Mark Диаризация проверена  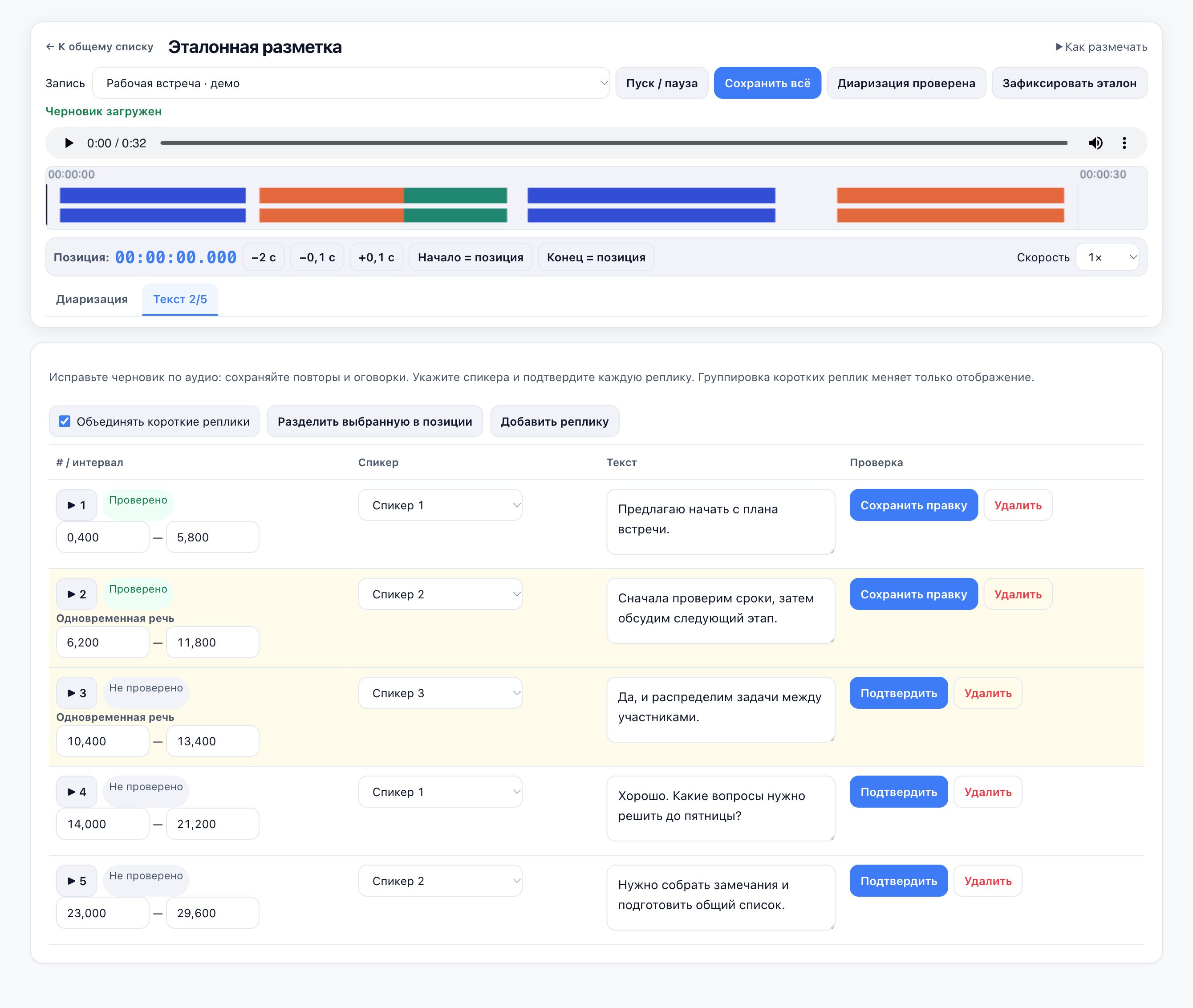point(906,83)
